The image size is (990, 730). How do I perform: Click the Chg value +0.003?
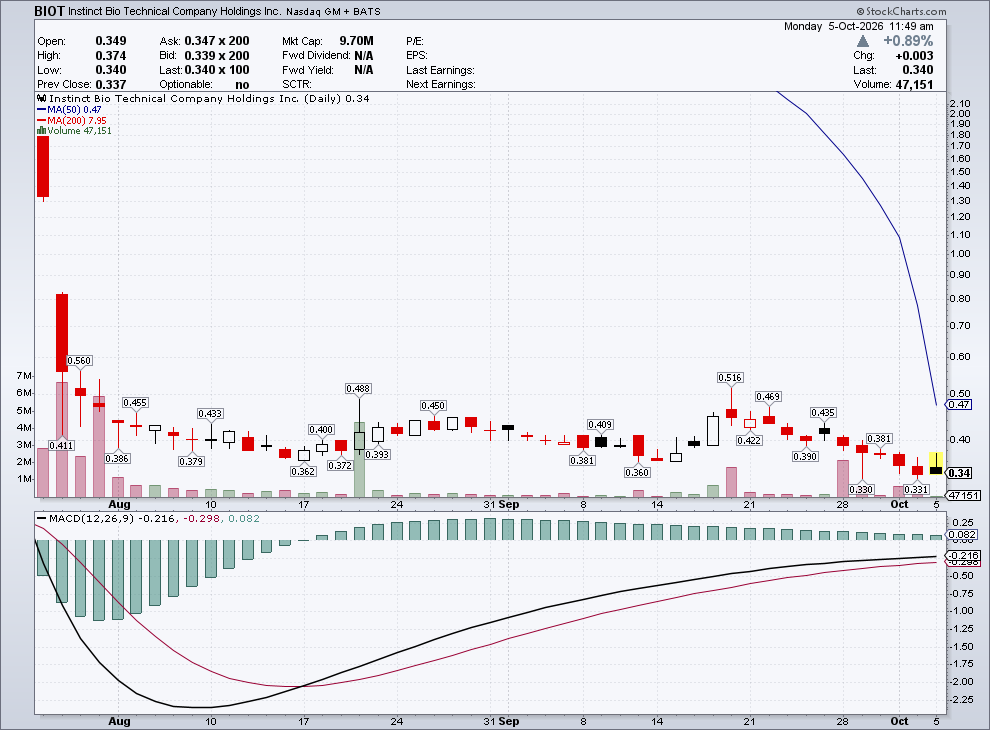tap(914, 56)
